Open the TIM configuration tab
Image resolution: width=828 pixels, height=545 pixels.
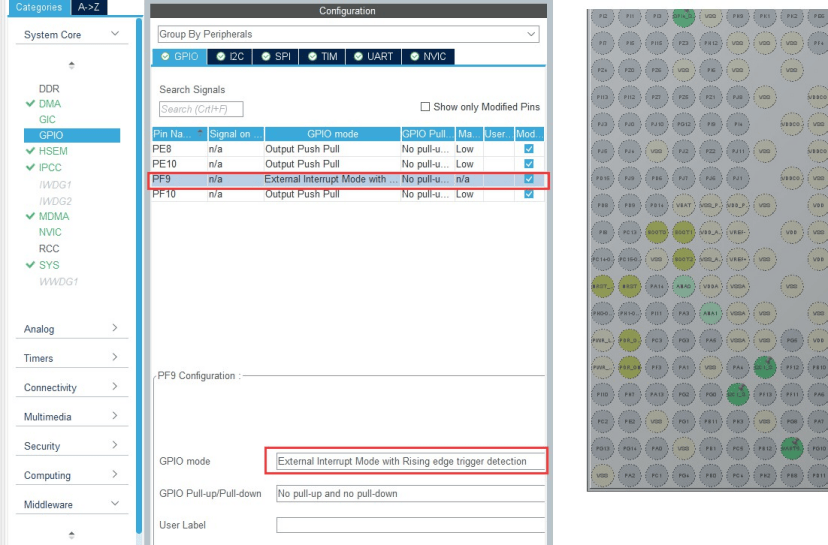click(322, 57)
